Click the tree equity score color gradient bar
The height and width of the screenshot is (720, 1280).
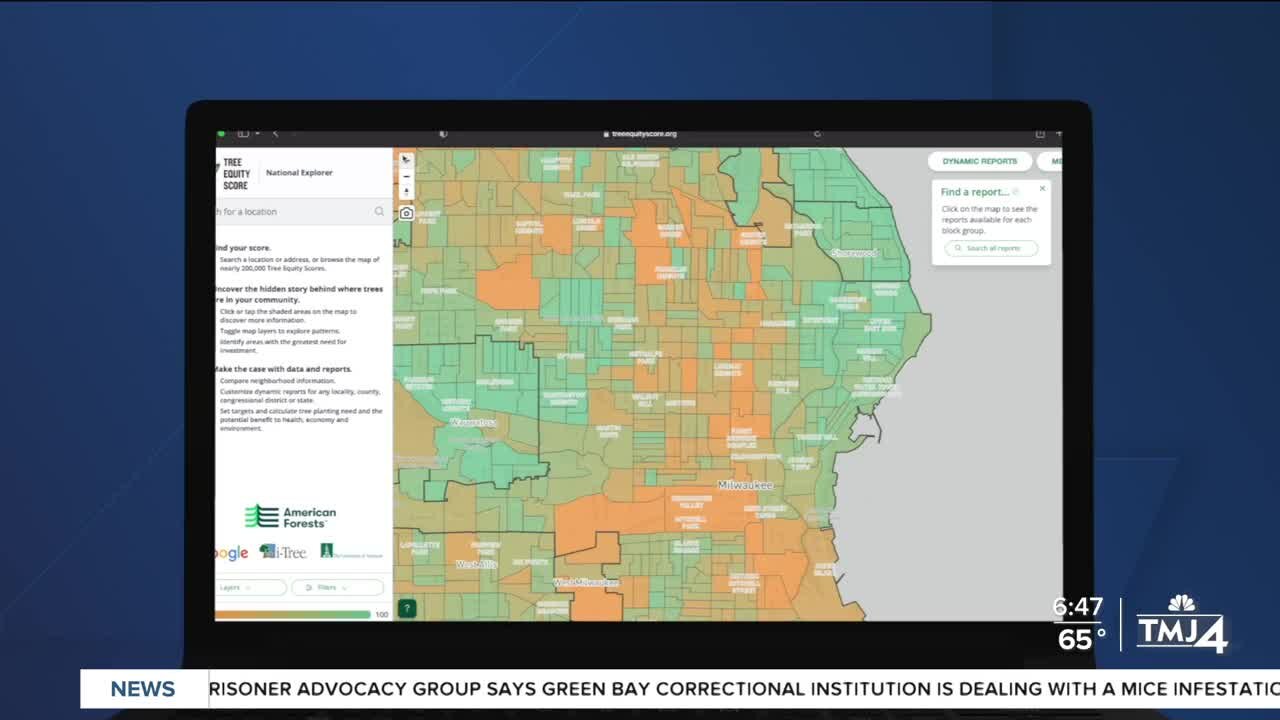coord(293,615)
